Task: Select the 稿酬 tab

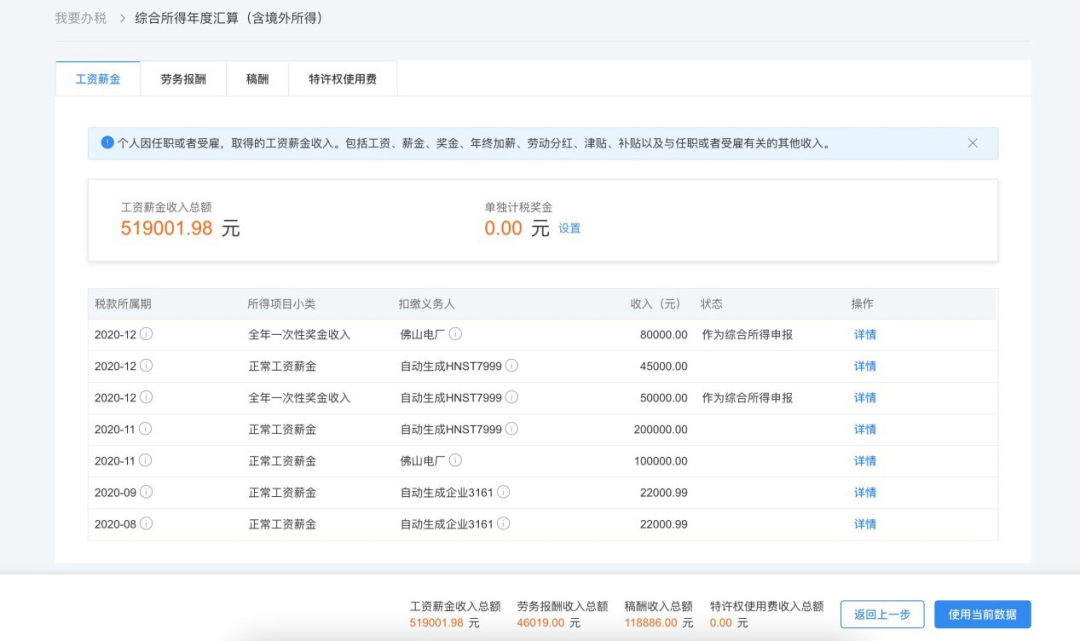Action: click(x=258, y=79)
